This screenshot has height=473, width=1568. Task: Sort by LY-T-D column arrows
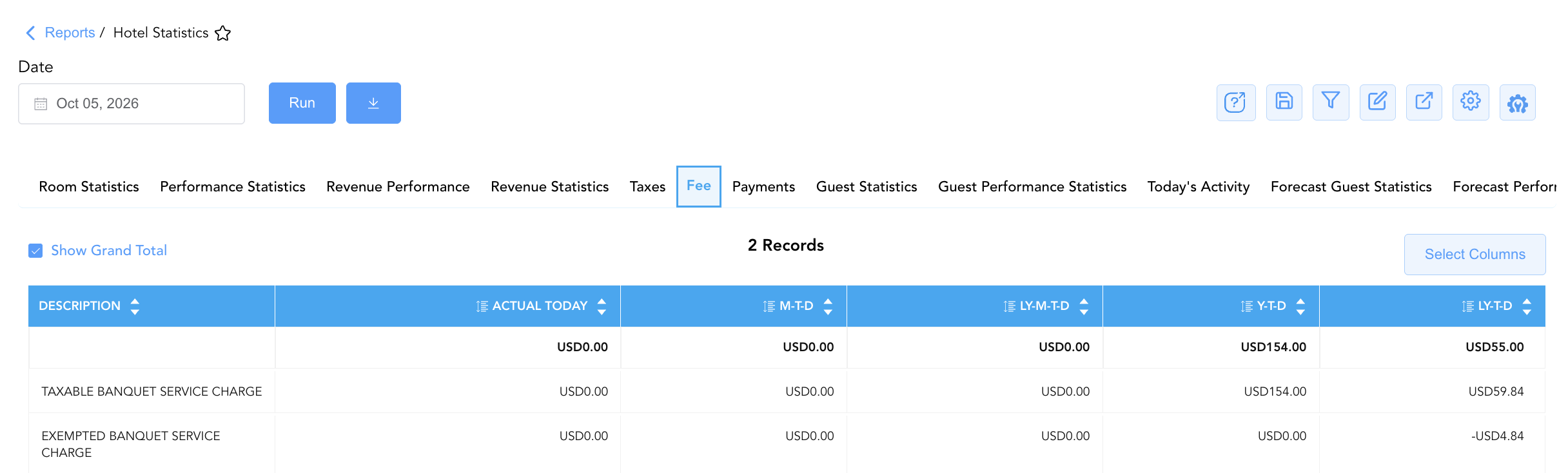(x=1527, y=306)
